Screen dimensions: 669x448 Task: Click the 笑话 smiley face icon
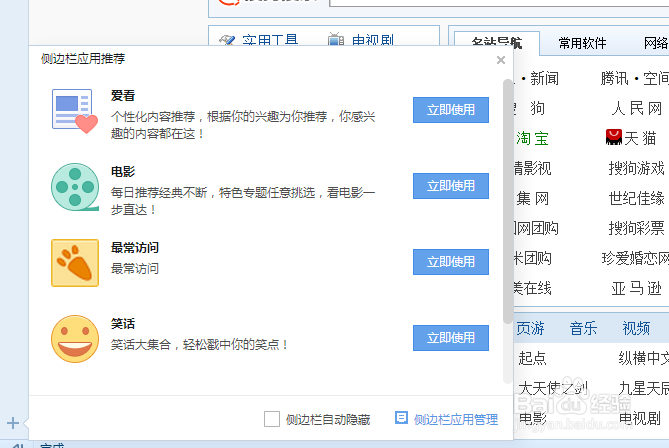(75, 339)
